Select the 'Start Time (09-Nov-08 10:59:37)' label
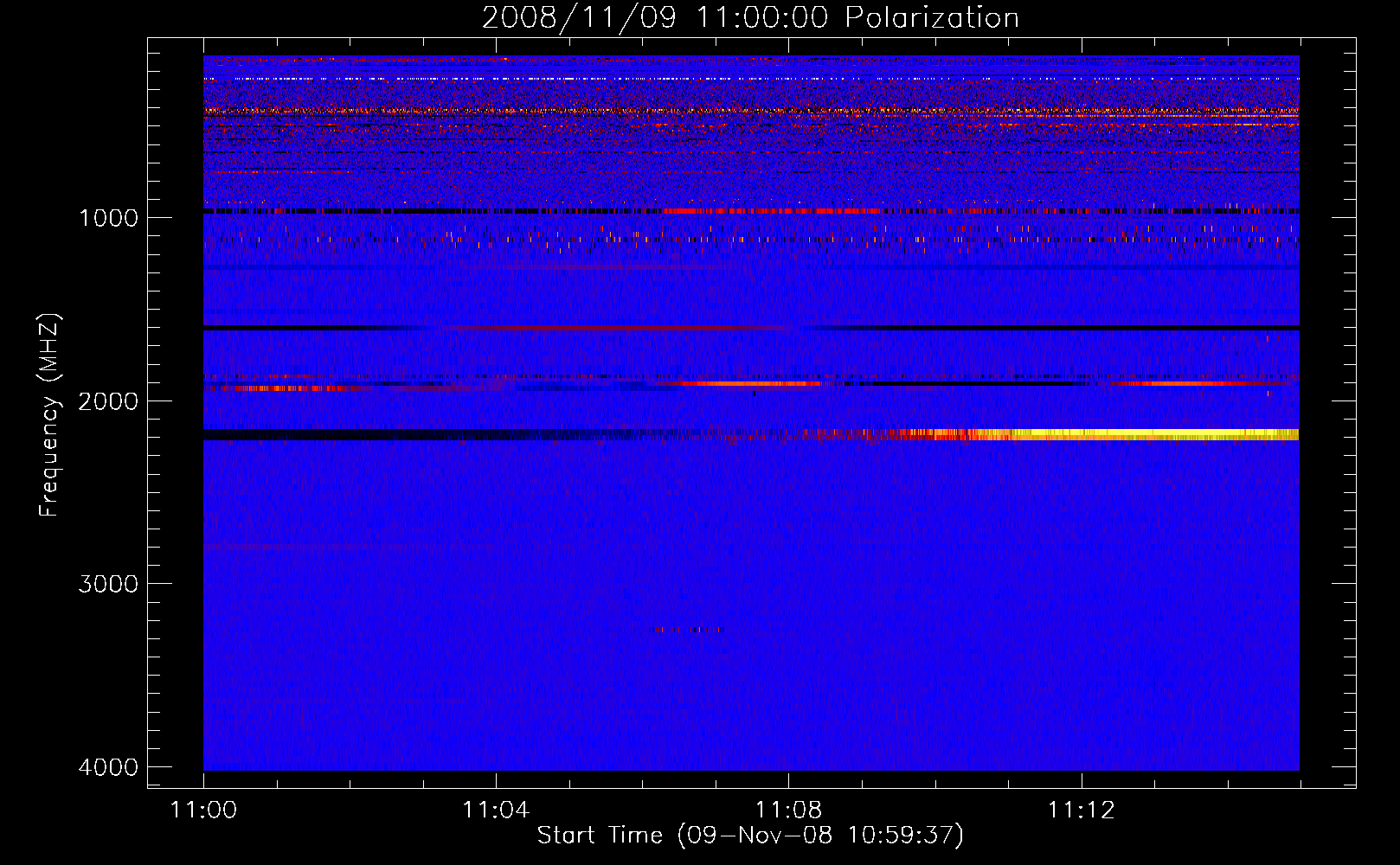Viewport: 1400px width, 865px height. coord(750,836)
